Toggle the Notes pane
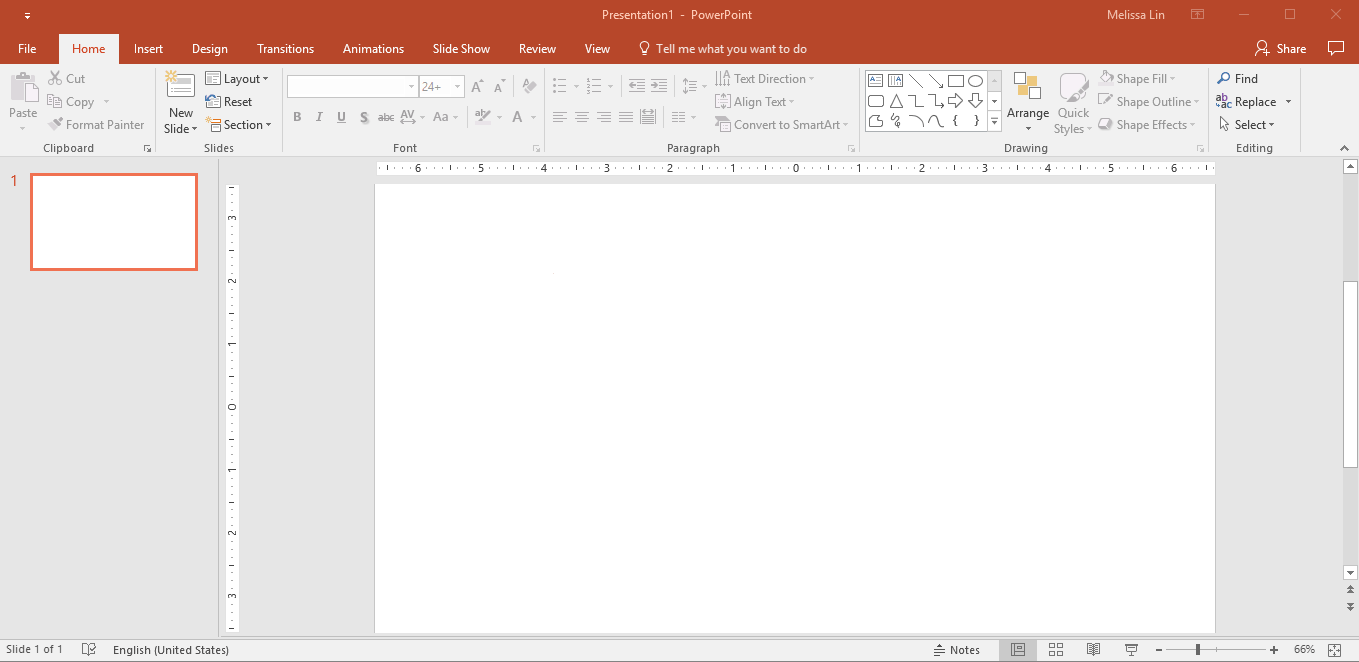The width and height of the screenshot is (1359, 662). [956, 650]
